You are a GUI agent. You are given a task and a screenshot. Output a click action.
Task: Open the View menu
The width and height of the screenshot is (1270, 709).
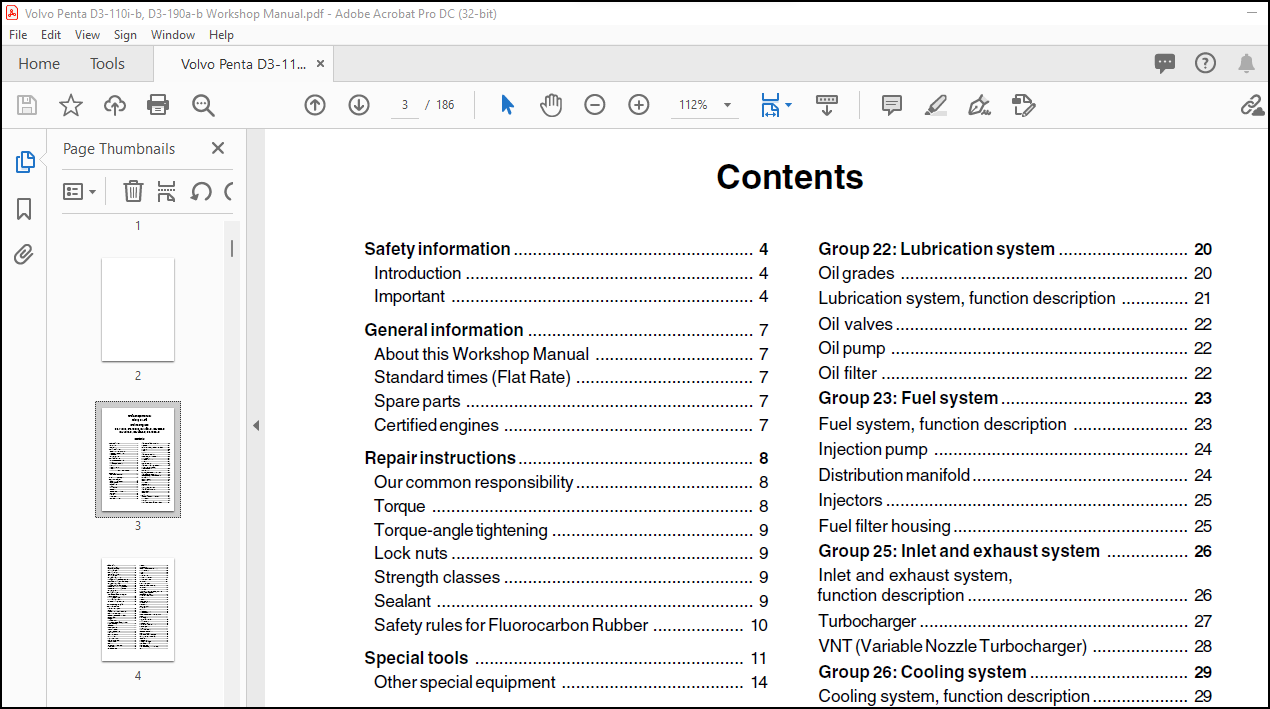pyautogui.click(x=87, y=34)
